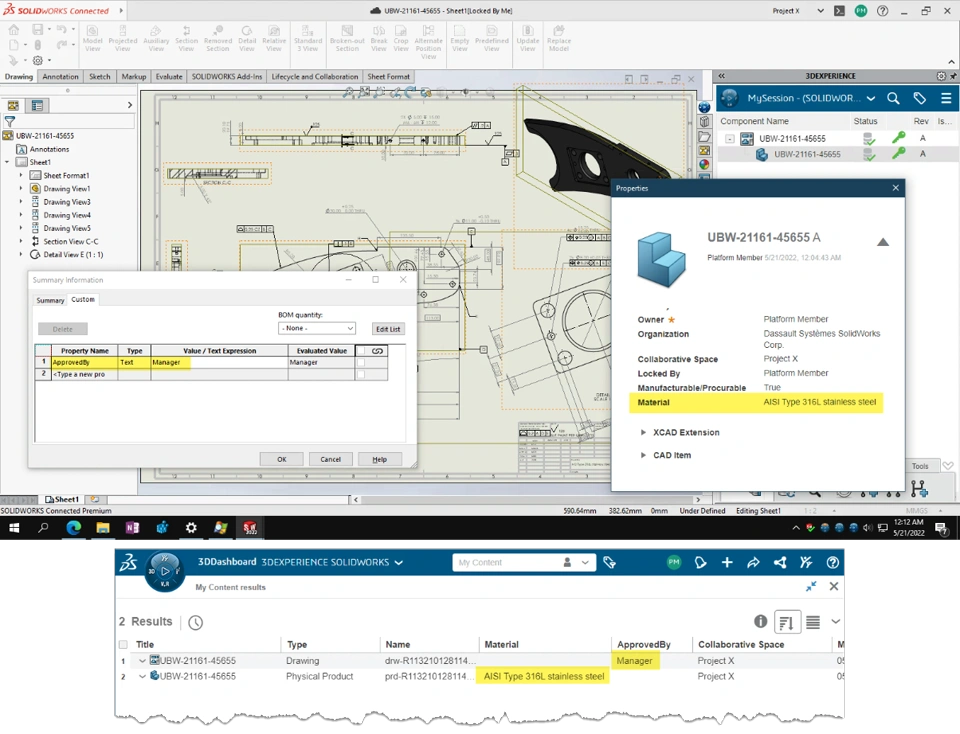Click the Model View toolbar icon

coord(92,38)
